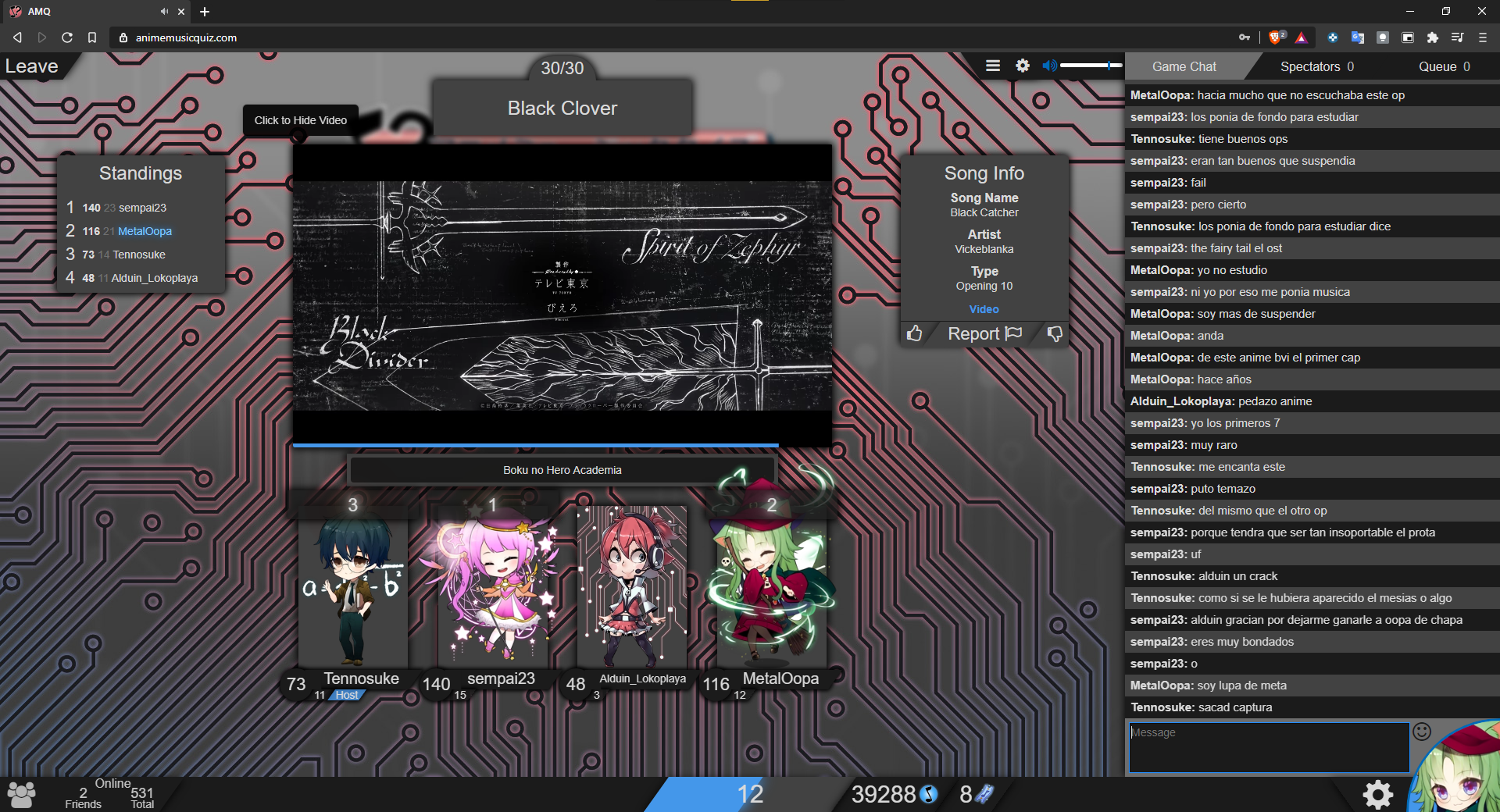Click sempai23 'puto temazo' chat message
The height and width of the screenshot is (812, 1500).
click(1312, 489)
